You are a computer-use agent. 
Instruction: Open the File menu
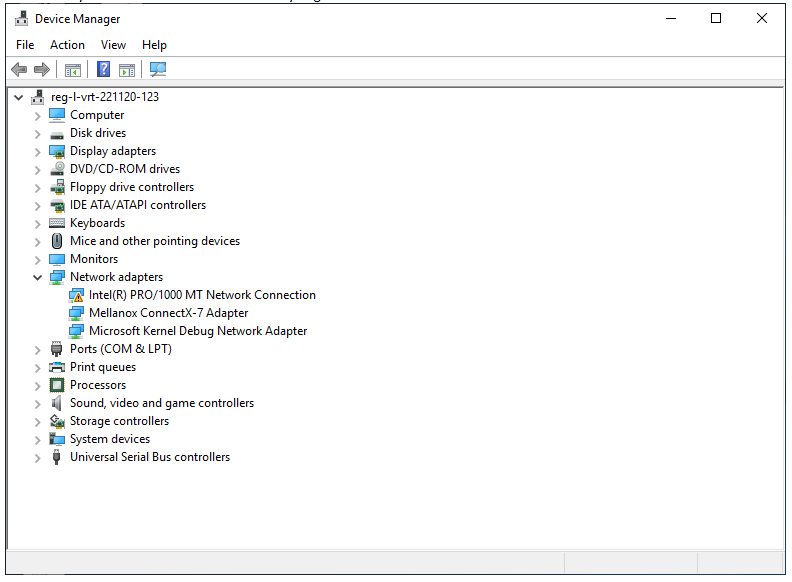tap(25, 45)
